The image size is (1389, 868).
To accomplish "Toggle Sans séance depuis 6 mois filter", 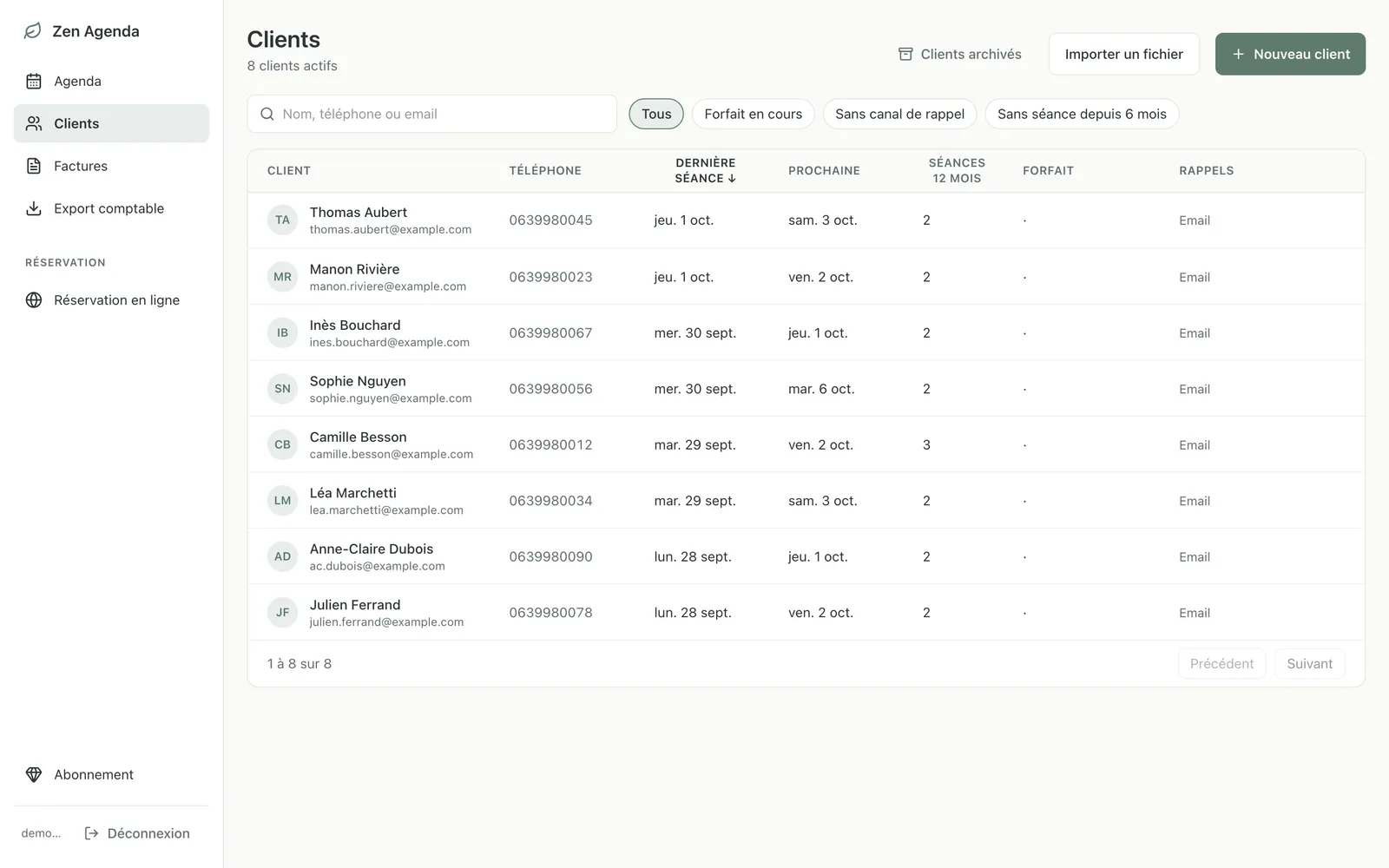I will point(1082,114).
